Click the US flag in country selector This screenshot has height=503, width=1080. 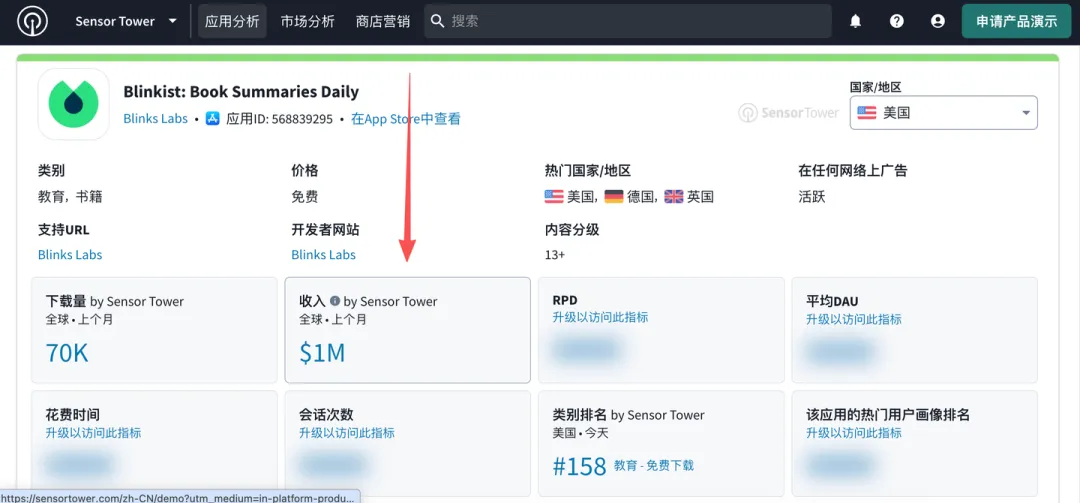click(866, 112)
